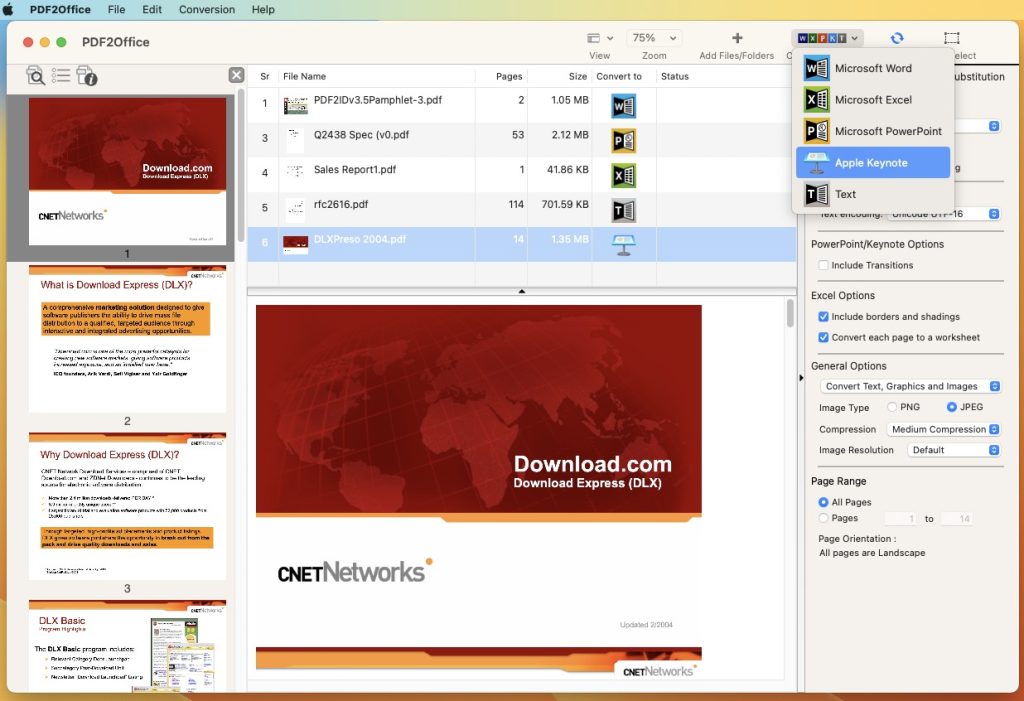Click the page preview magnifier icon
Viewport: 1024px width, 701px height.
(x=35, y=76)
